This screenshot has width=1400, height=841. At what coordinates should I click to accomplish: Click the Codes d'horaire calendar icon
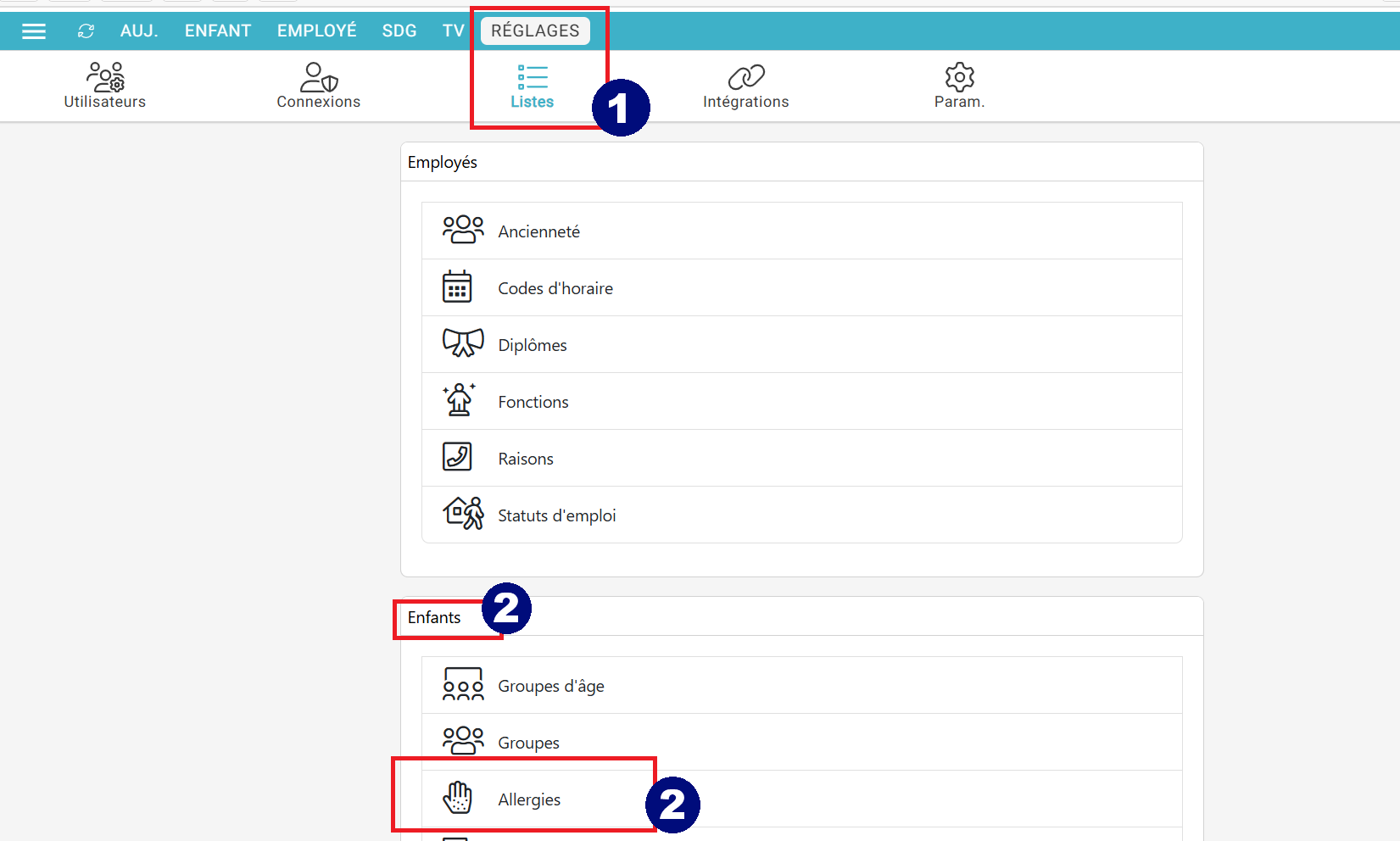458,287
